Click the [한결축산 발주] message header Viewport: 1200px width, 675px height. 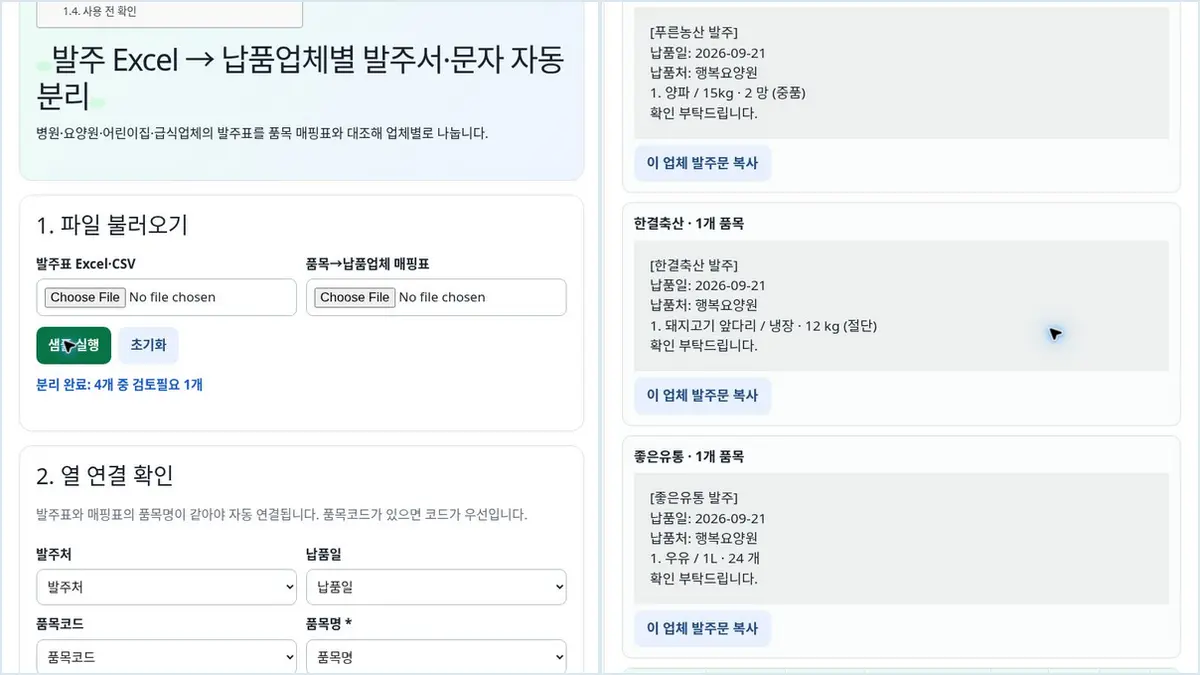coord(694,265)
